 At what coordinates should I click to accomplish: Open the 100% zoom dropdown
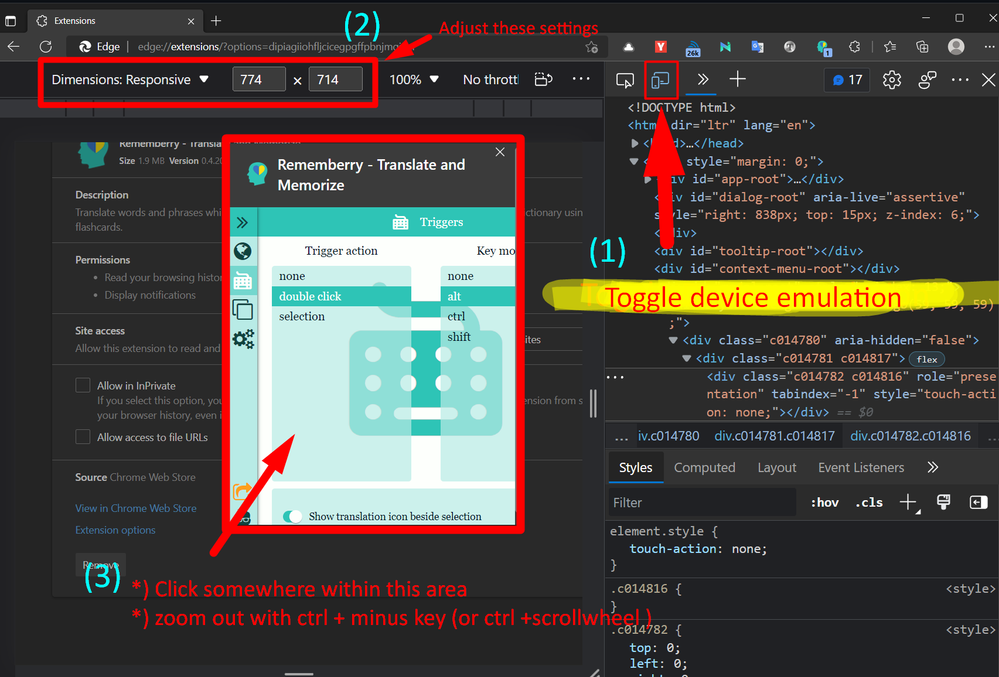pyautogui.click(x=414, y=80)
